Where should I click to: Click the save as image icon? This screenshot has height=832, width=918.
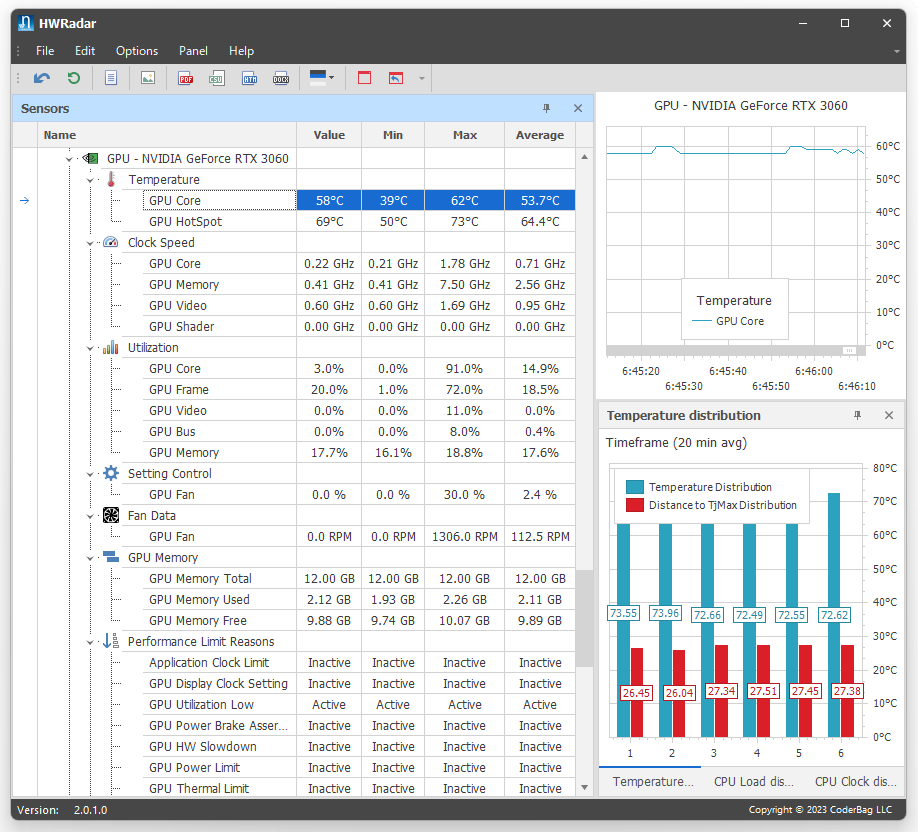click(148, 78)
